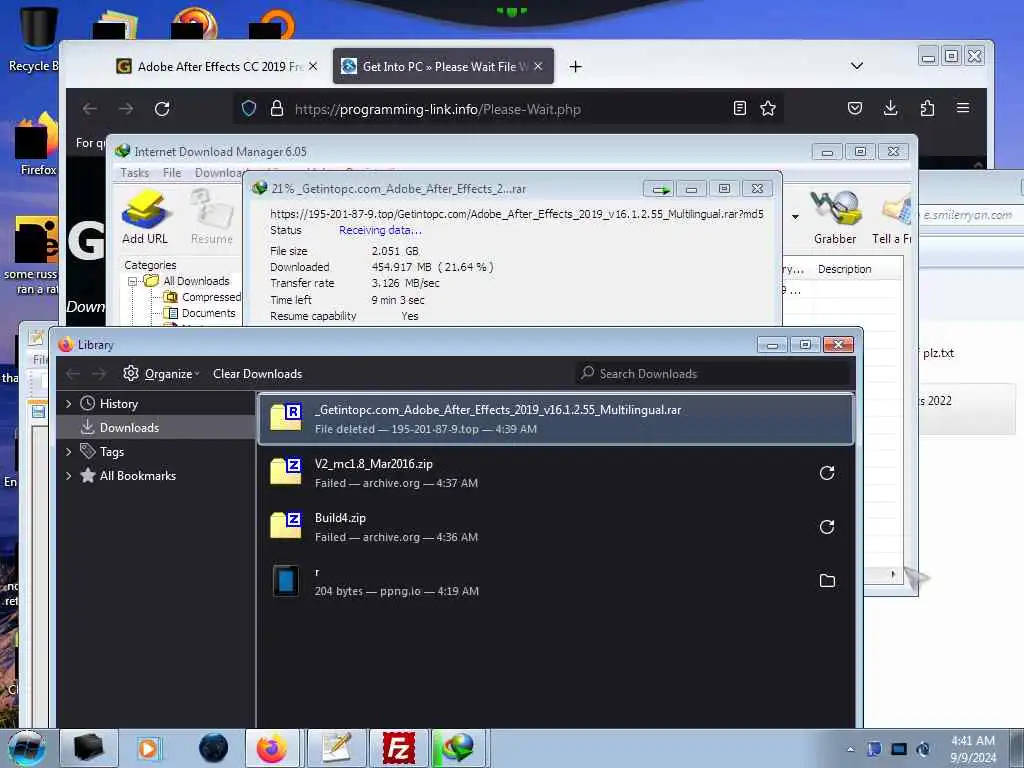1024x768 pixels.
Task: Open Notepad icon on taskbar
Action: coord(337,748)
